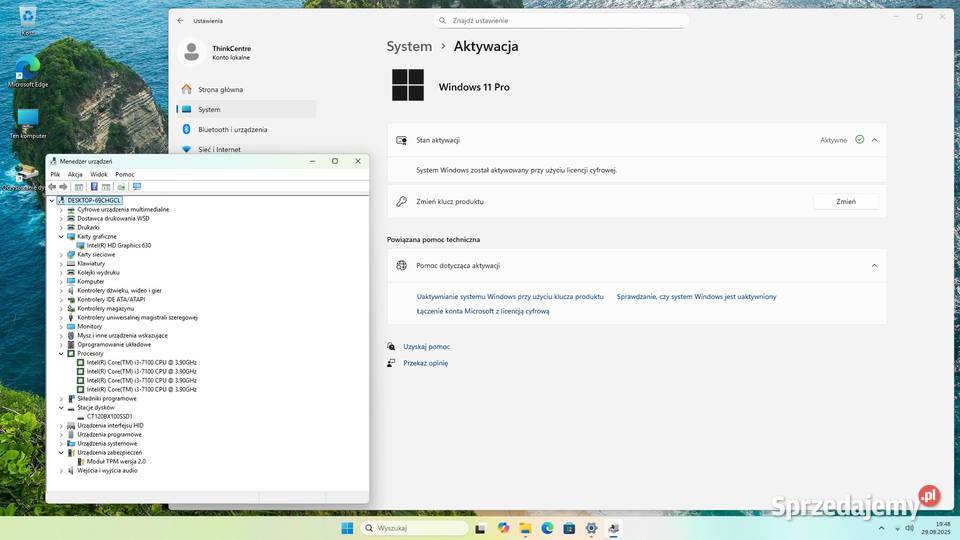Open the Ten komputer desktop icon
The height and width of the screenshot is (540, 960).
coord(27,122)
